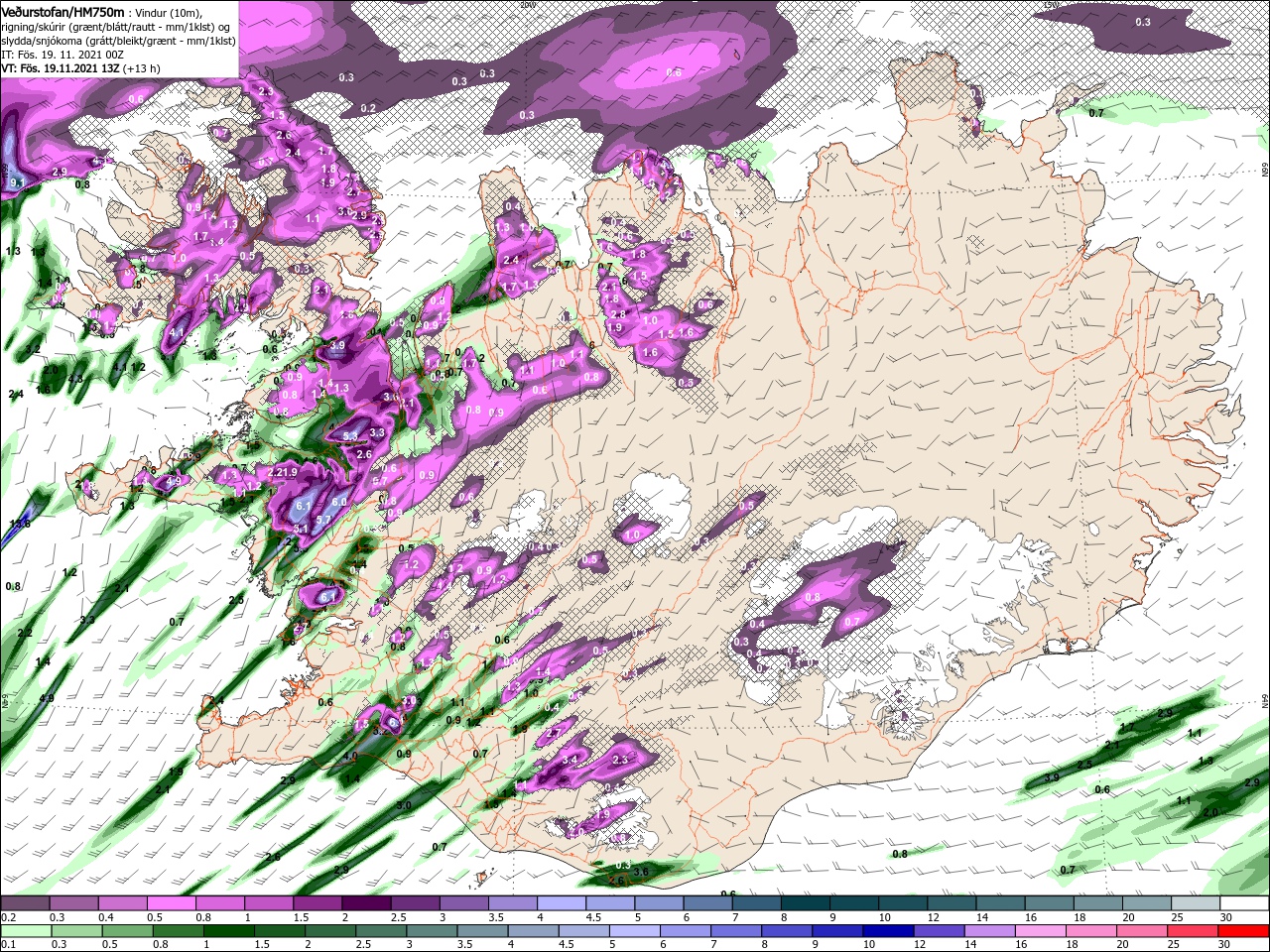Select the white swatch after 30 in snow legend
The width and height of the screenshot is (1270, 952).
point(1246,904)
